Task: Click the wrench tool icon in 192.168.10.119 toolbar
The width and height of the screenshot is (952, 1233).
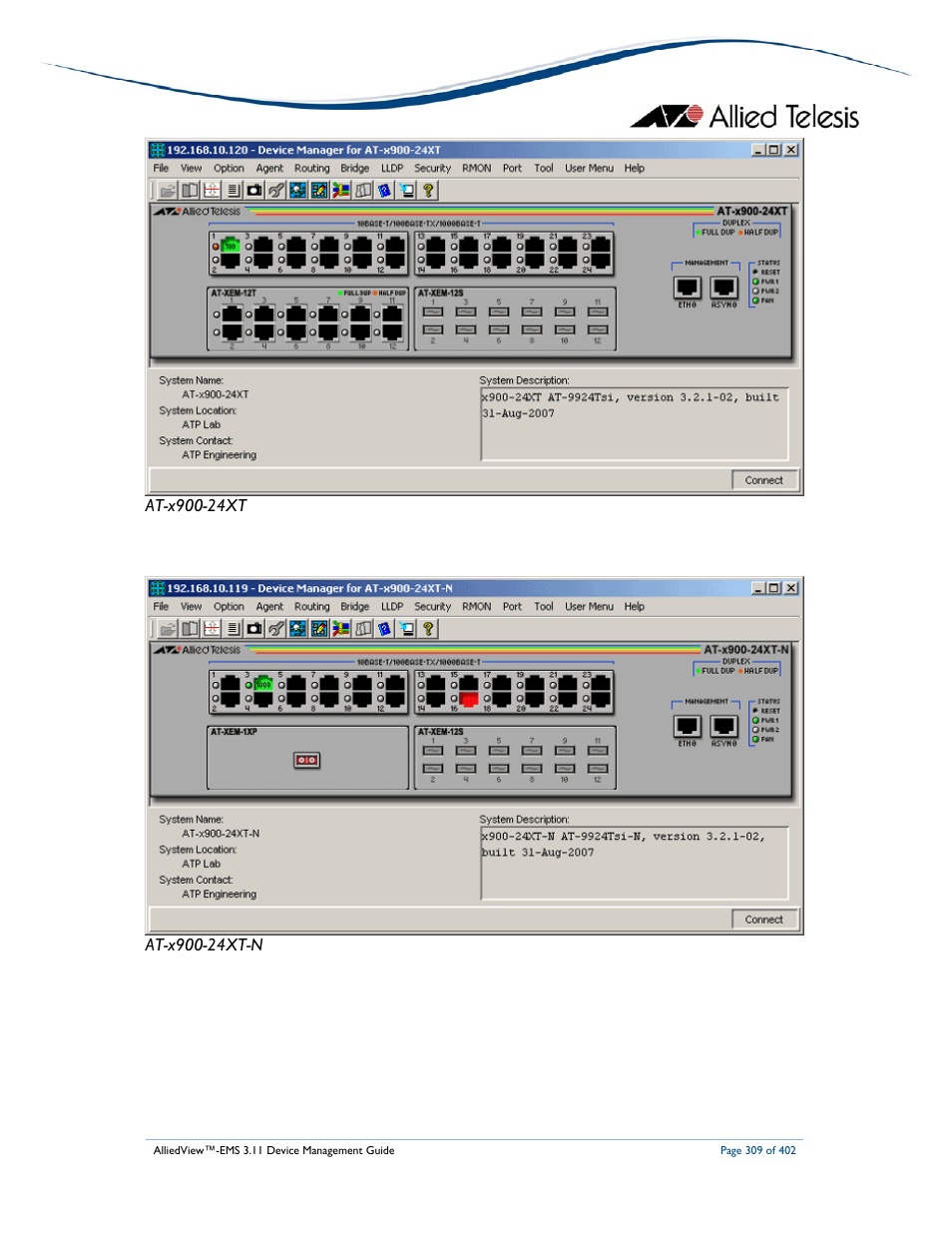Action: (276, 628)
